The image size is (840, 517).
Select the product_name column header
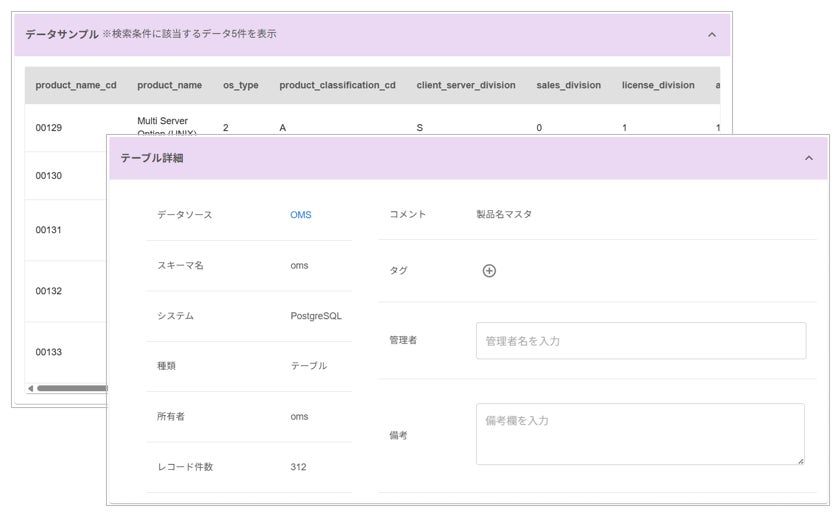pos(169,85)
